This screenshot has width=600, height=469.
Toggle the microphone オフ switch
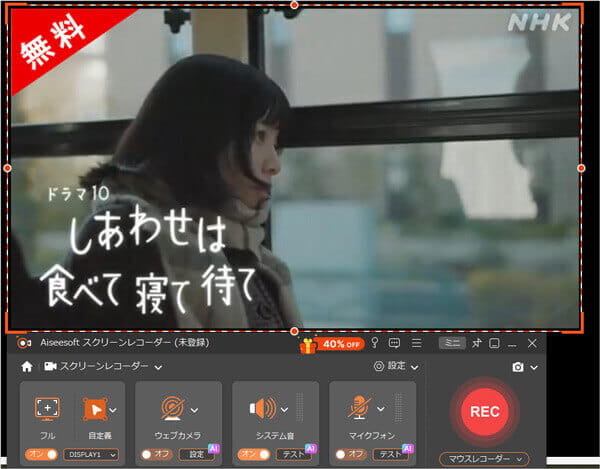click(x=351, y=454)
